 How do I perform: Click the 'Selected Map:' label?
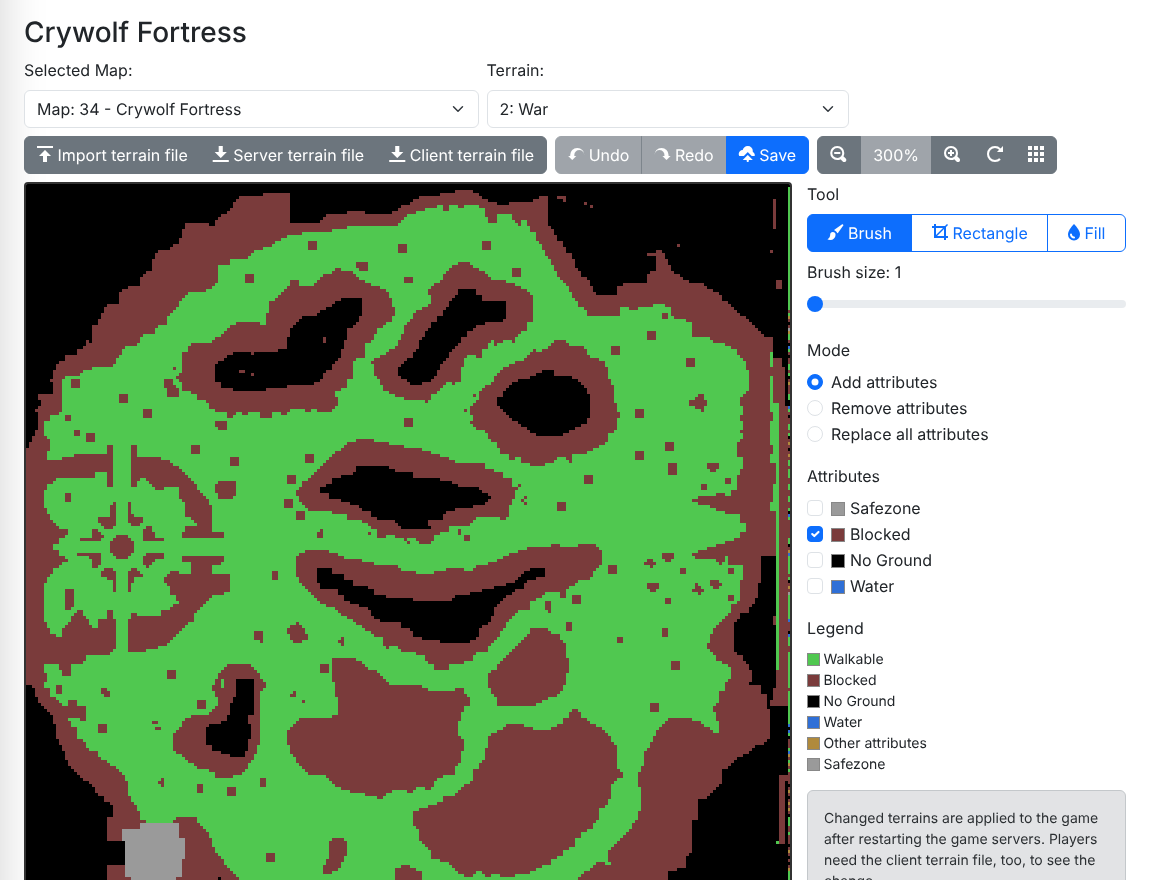tap(78, 70)
